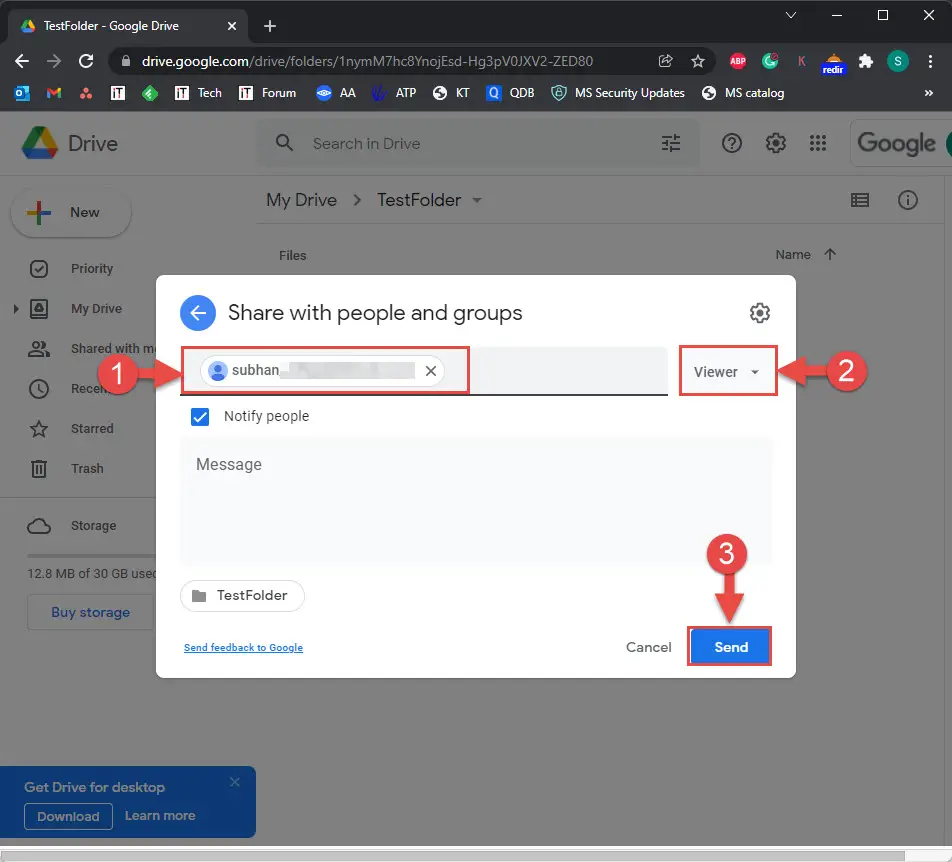Click the browser forward arrow
Viewport: 952px width, 862px height.
point(54,61)
